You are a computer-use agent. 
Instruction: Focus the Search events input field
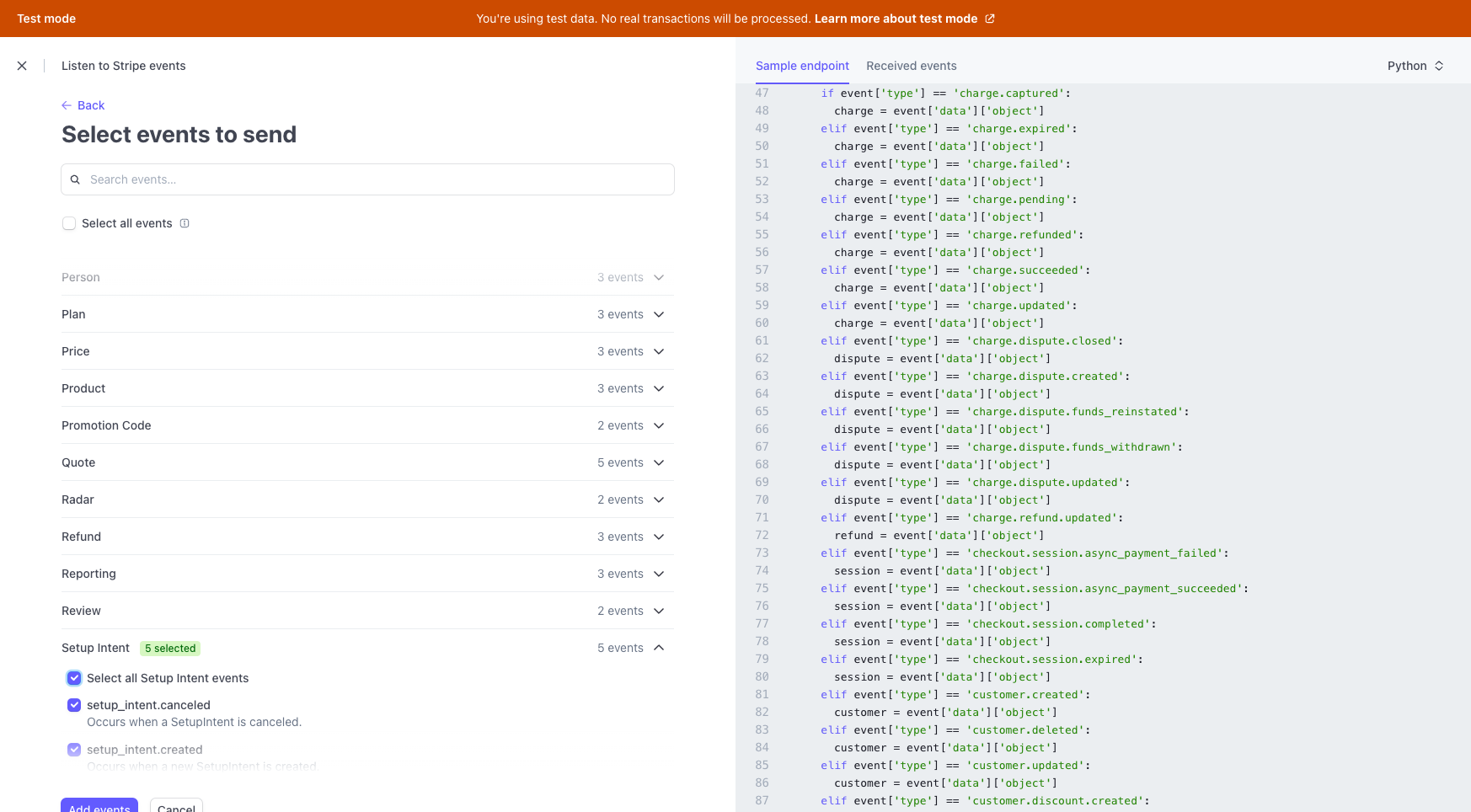367,179
